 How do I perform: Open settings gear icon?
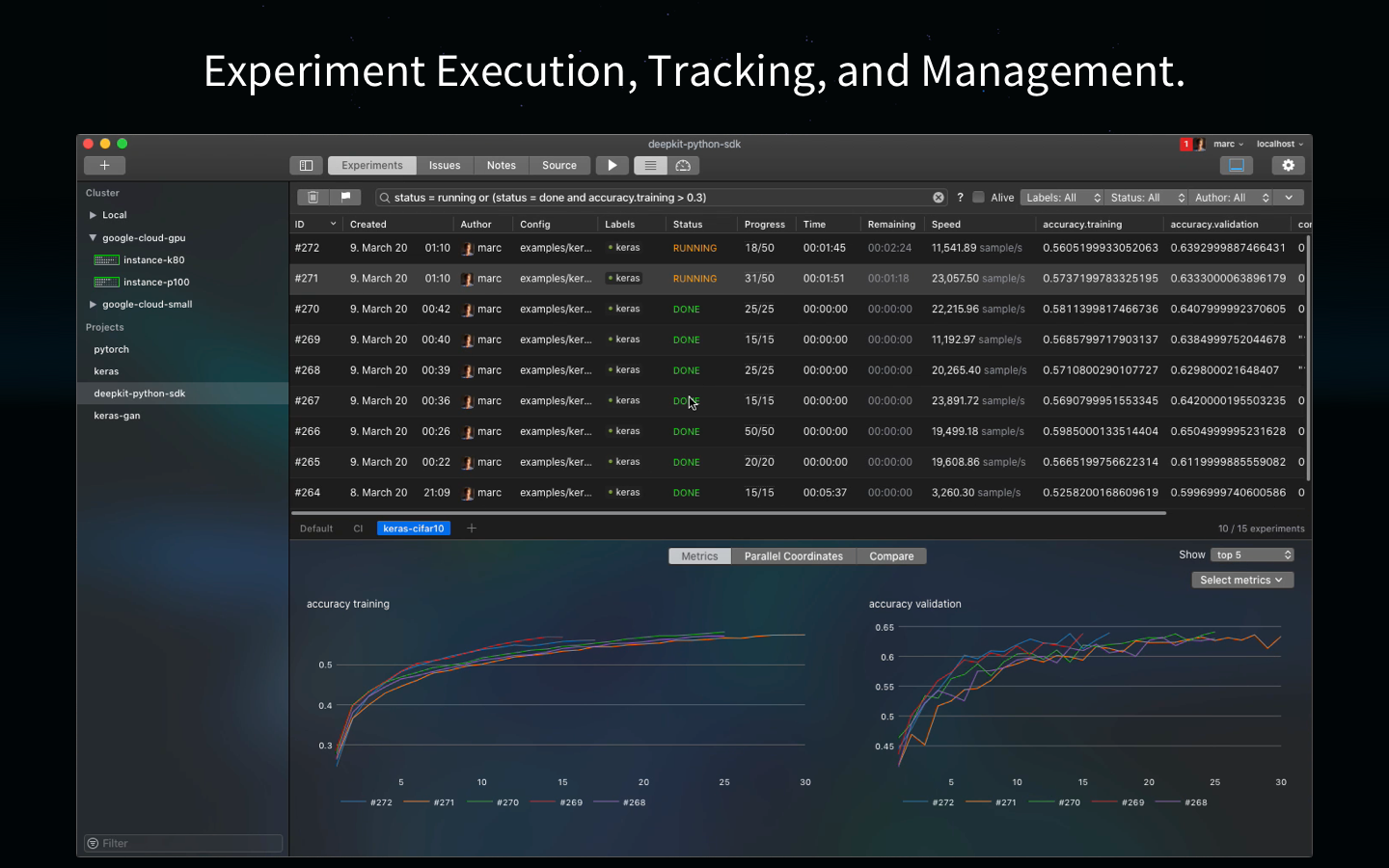coord(1288,165)
